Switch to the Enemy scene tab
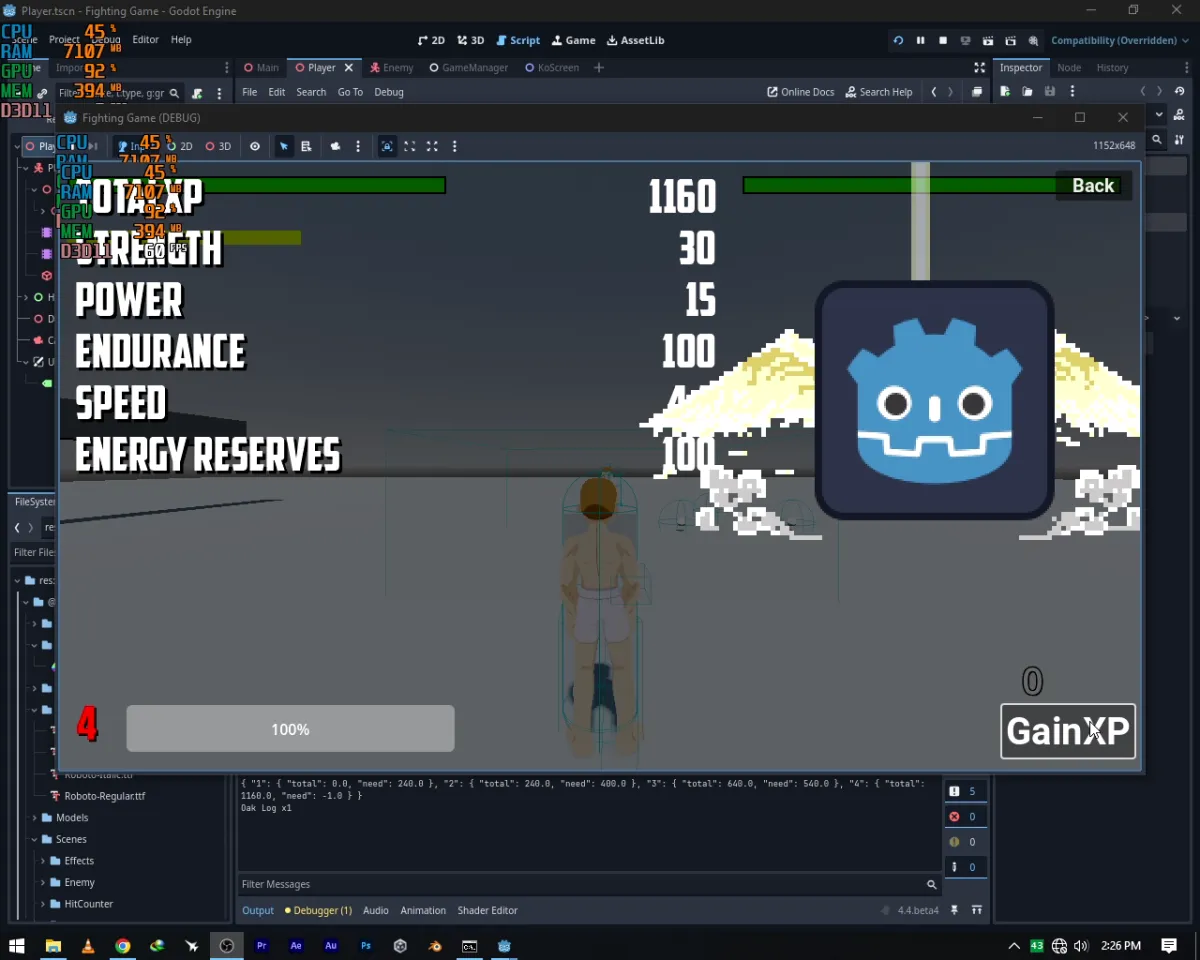The width and height of the screenshot is (1200, 960). 391,67
